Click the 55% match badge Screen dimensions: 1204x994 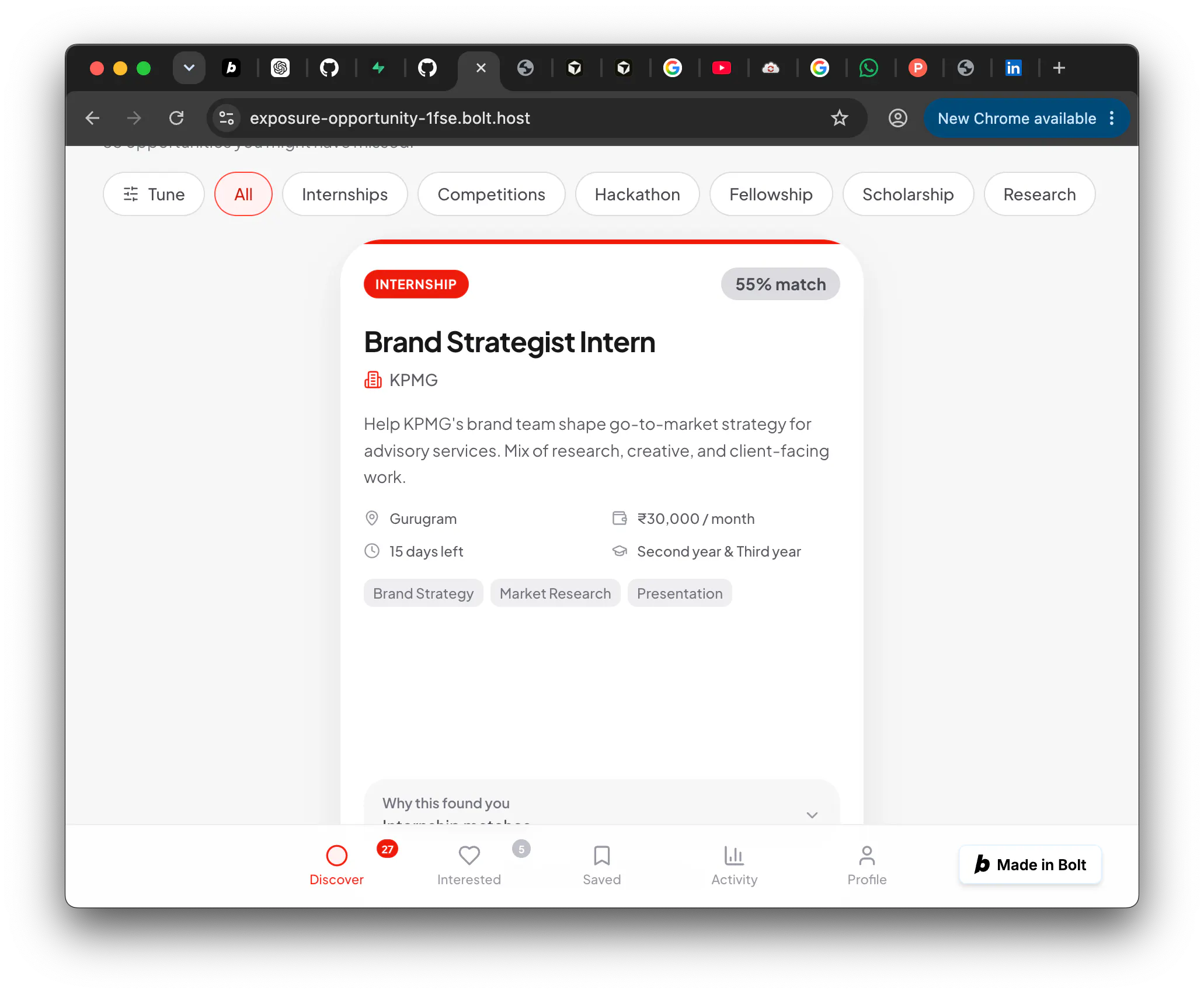point(781,284)
